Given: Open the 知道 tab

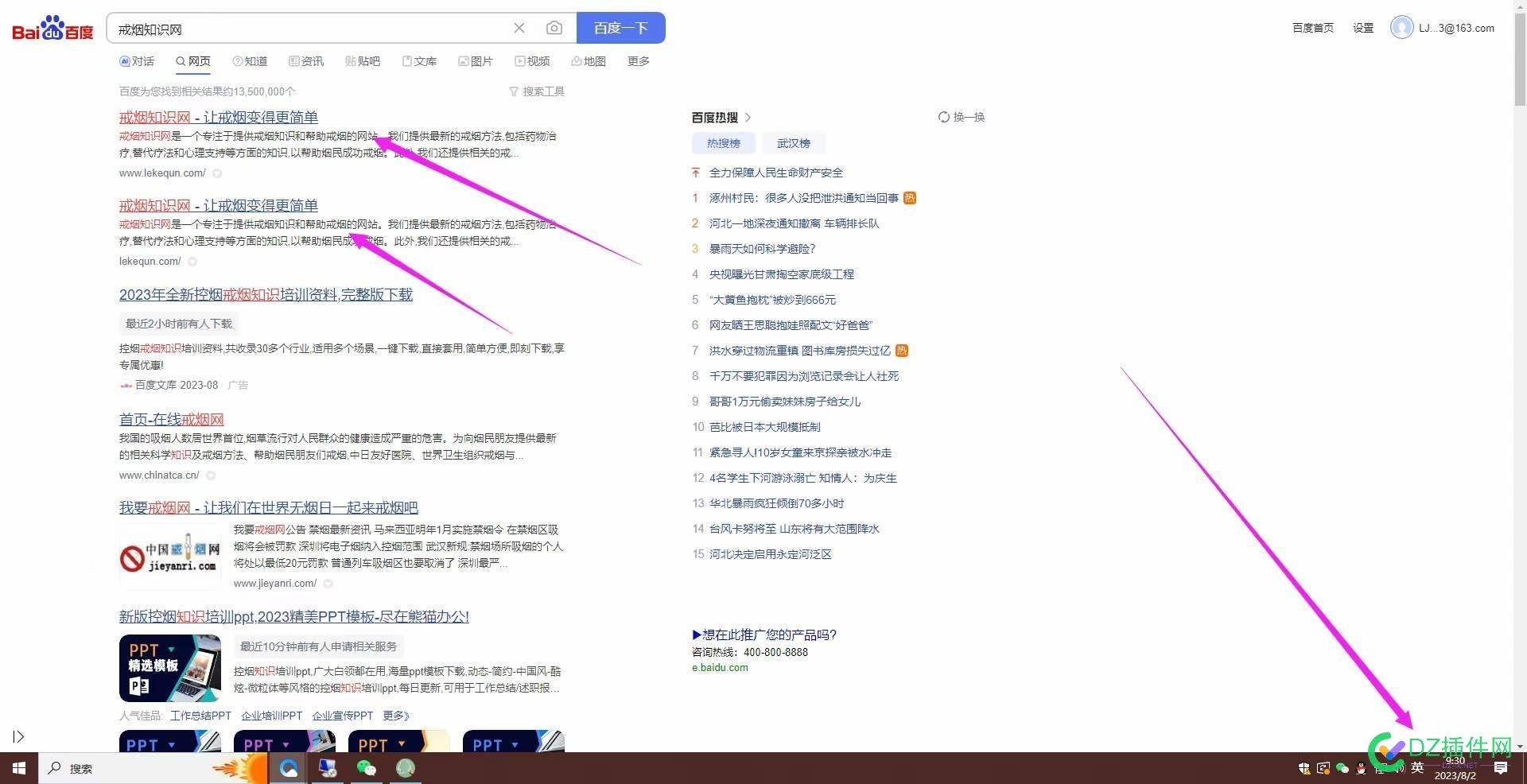Looking at the screenshot, I should coord(250,61).
